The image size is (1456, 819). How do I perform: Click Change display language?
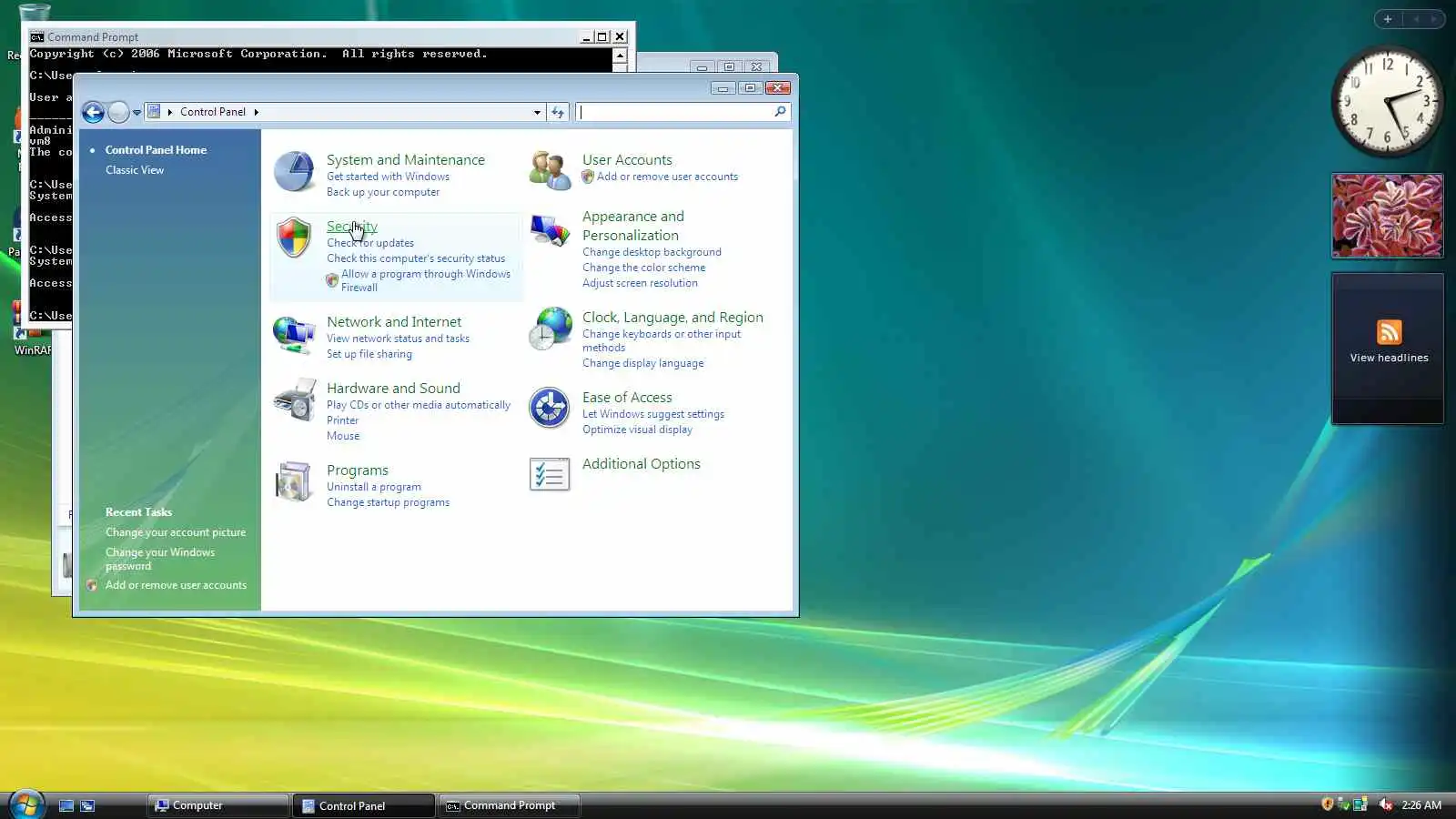click(643, 363)
